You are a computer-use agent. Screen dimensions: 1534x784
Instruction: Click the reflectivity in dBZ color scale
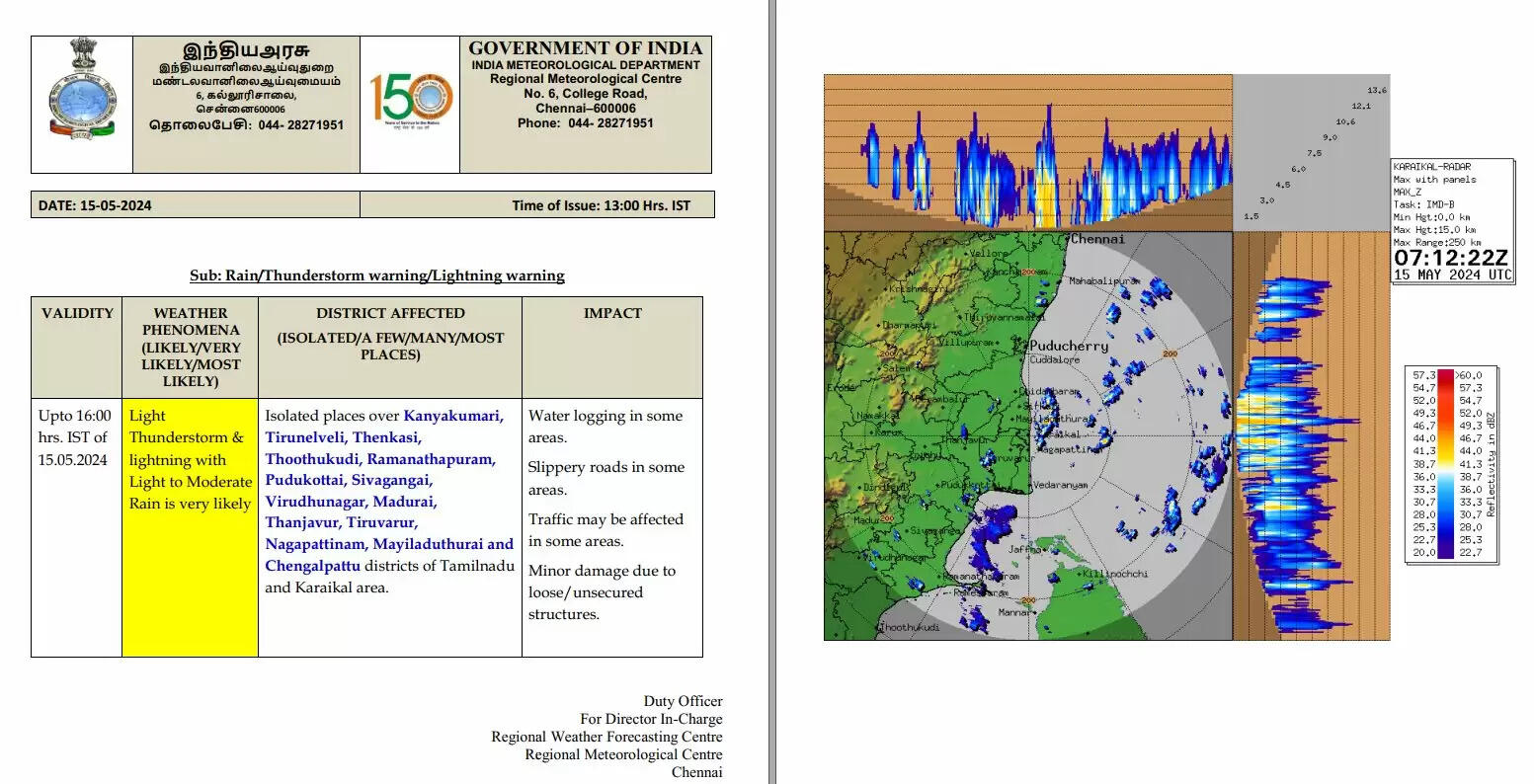[1451, 465]
